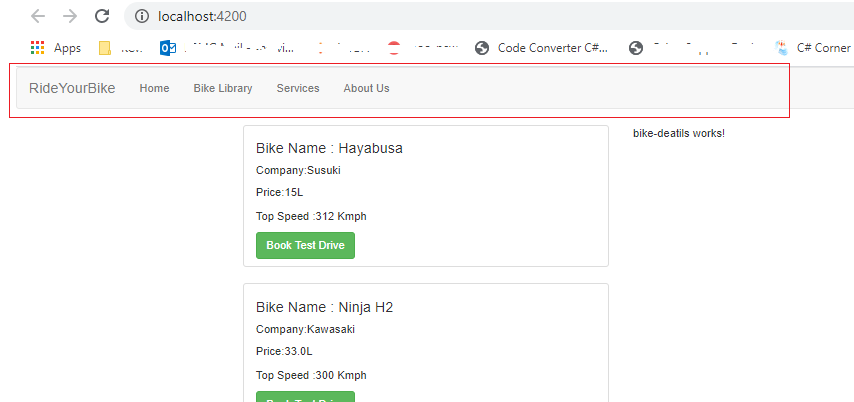
Task: Click the 'Price:33.0L' text
Action: pos(284,351)
